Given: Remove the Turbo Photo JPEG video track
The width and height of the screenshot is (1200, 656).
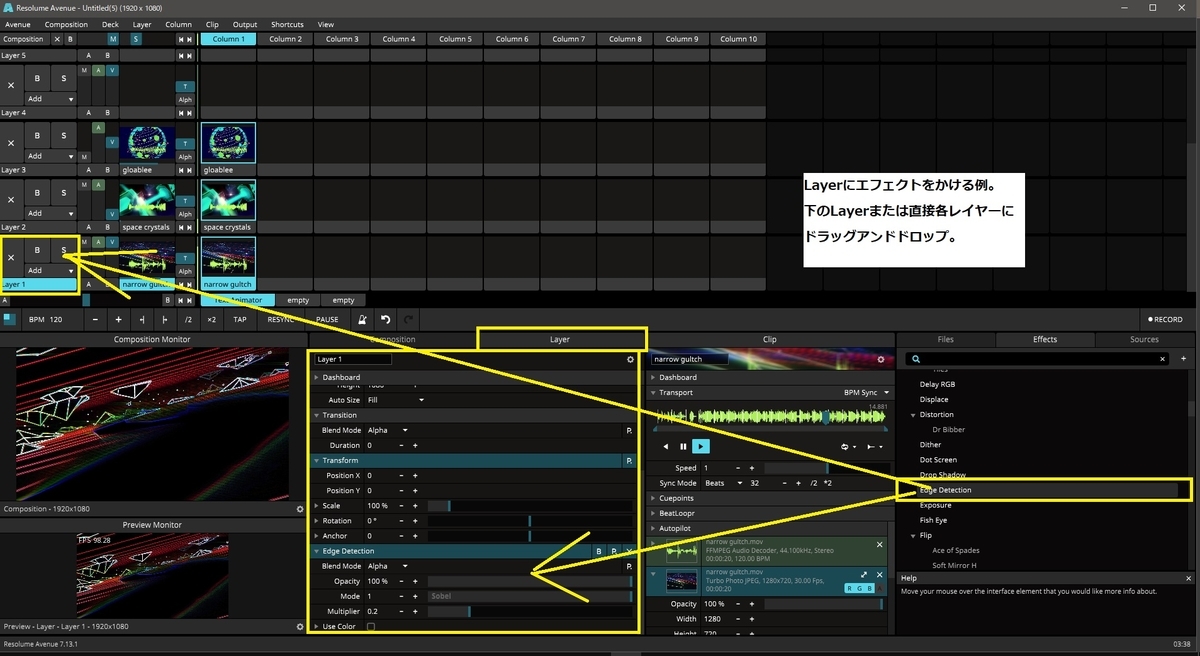Looking at the screenshot, I should [880, 575].
